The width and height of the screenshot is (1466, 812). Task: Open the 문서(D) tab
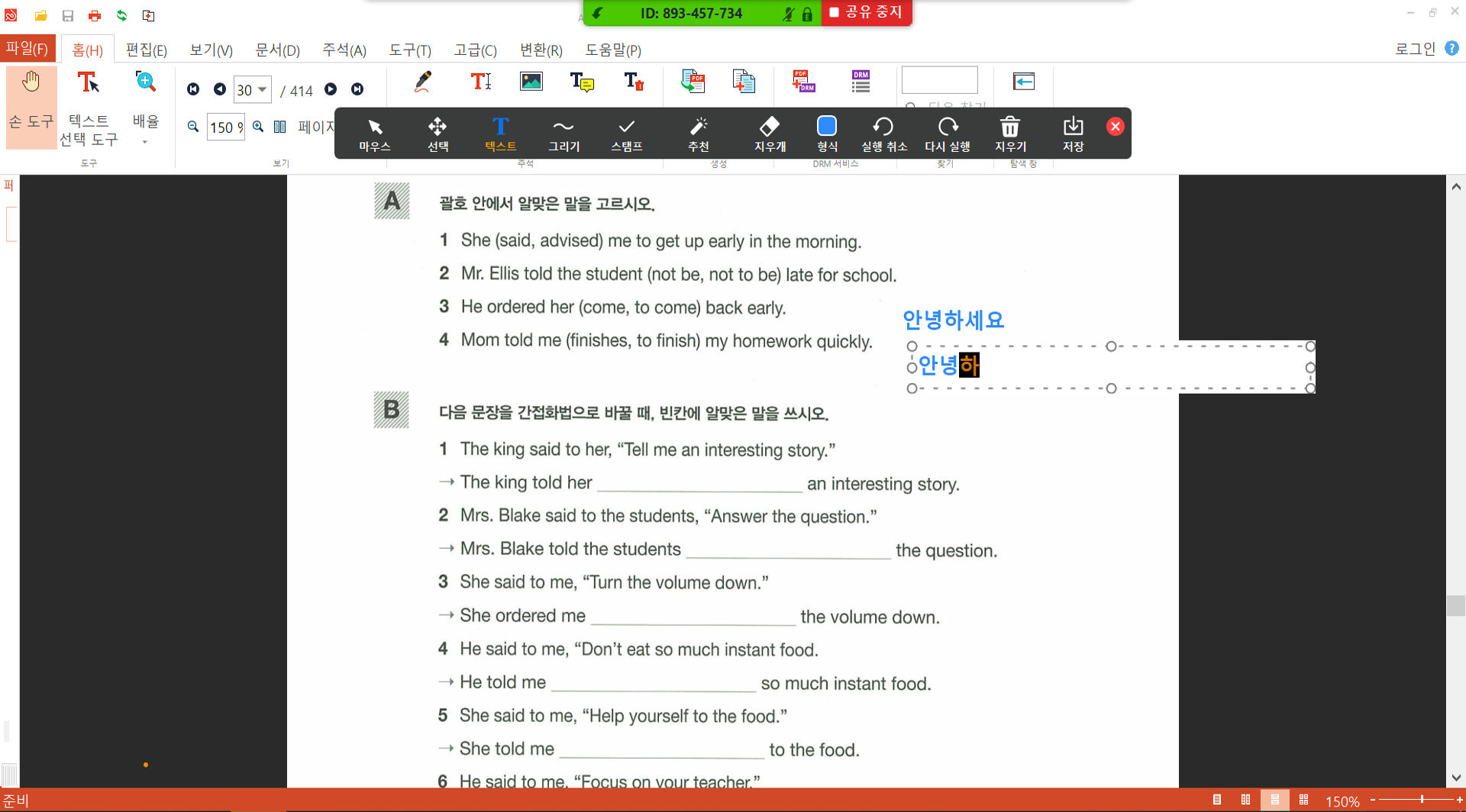click(x=277, y=50)
